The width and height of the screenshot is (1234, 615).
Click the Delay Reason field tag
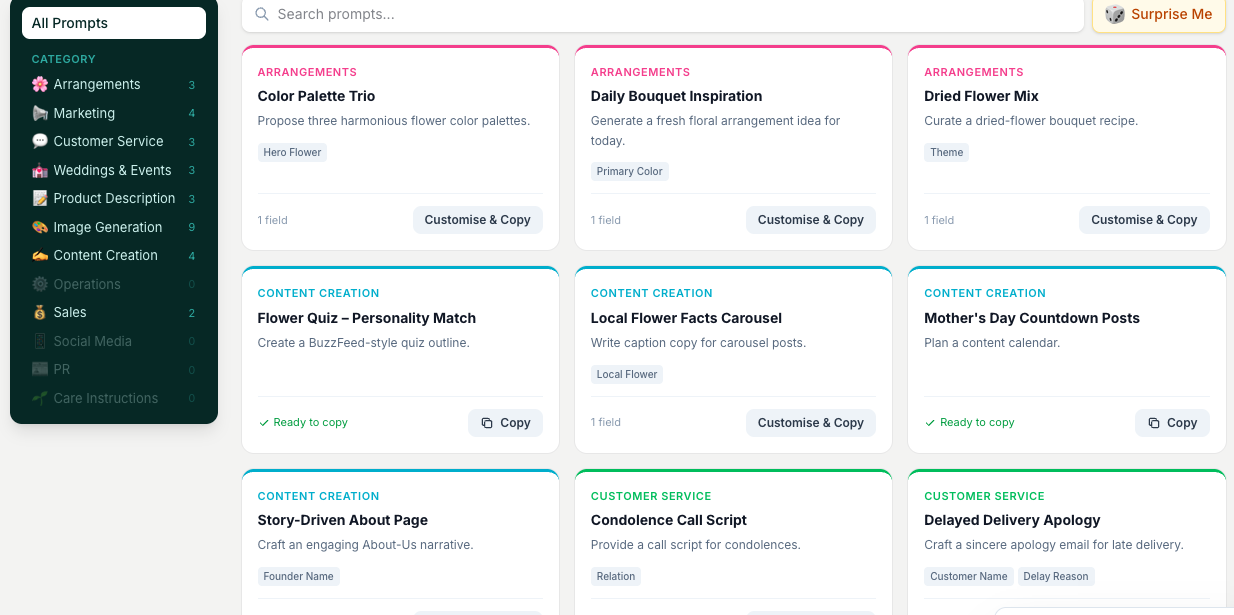tap(1056, 576)
